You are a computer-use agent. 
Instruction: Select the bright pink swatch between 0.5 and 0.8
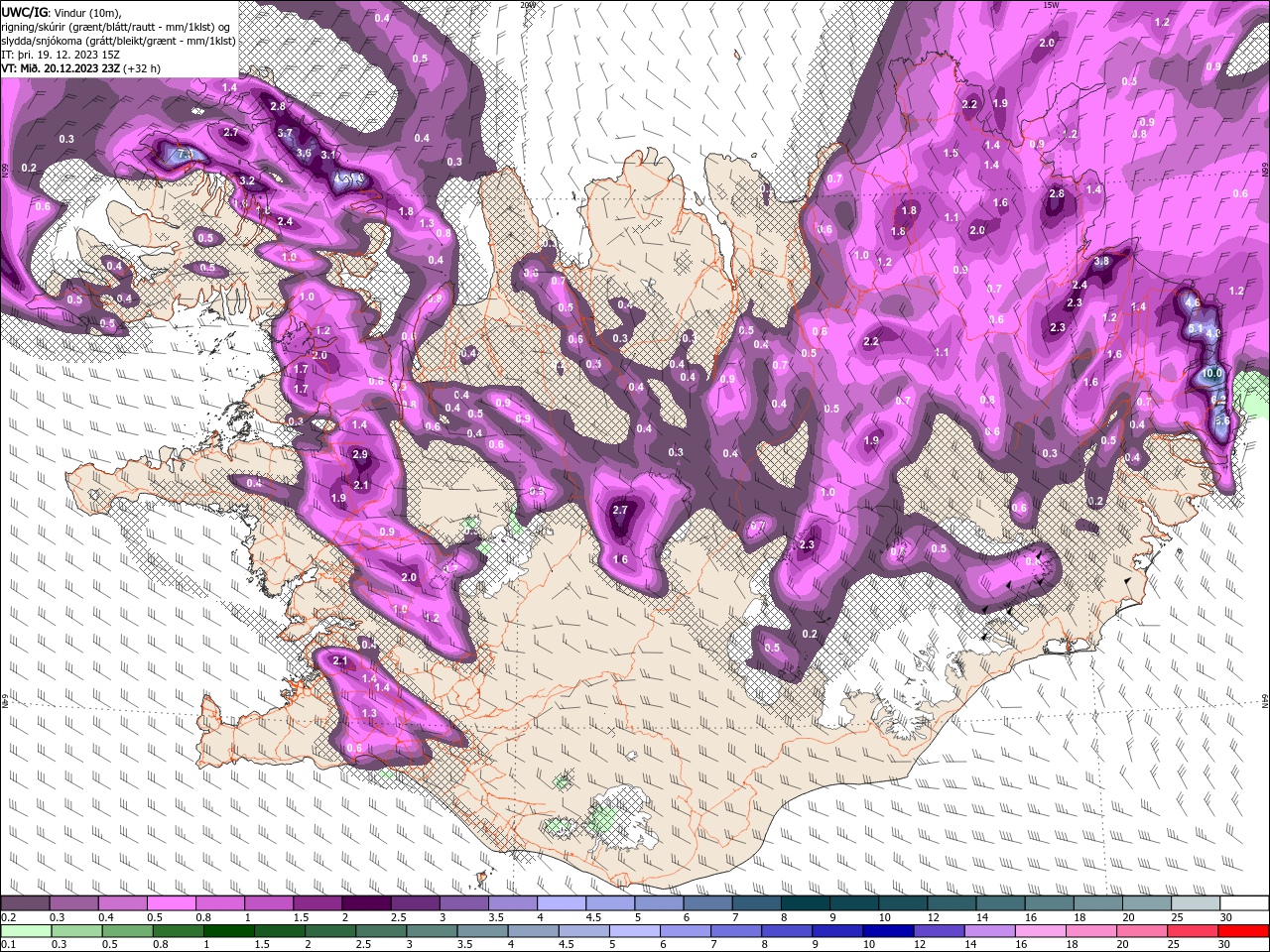pyautogui.click(x=172, y=903)
